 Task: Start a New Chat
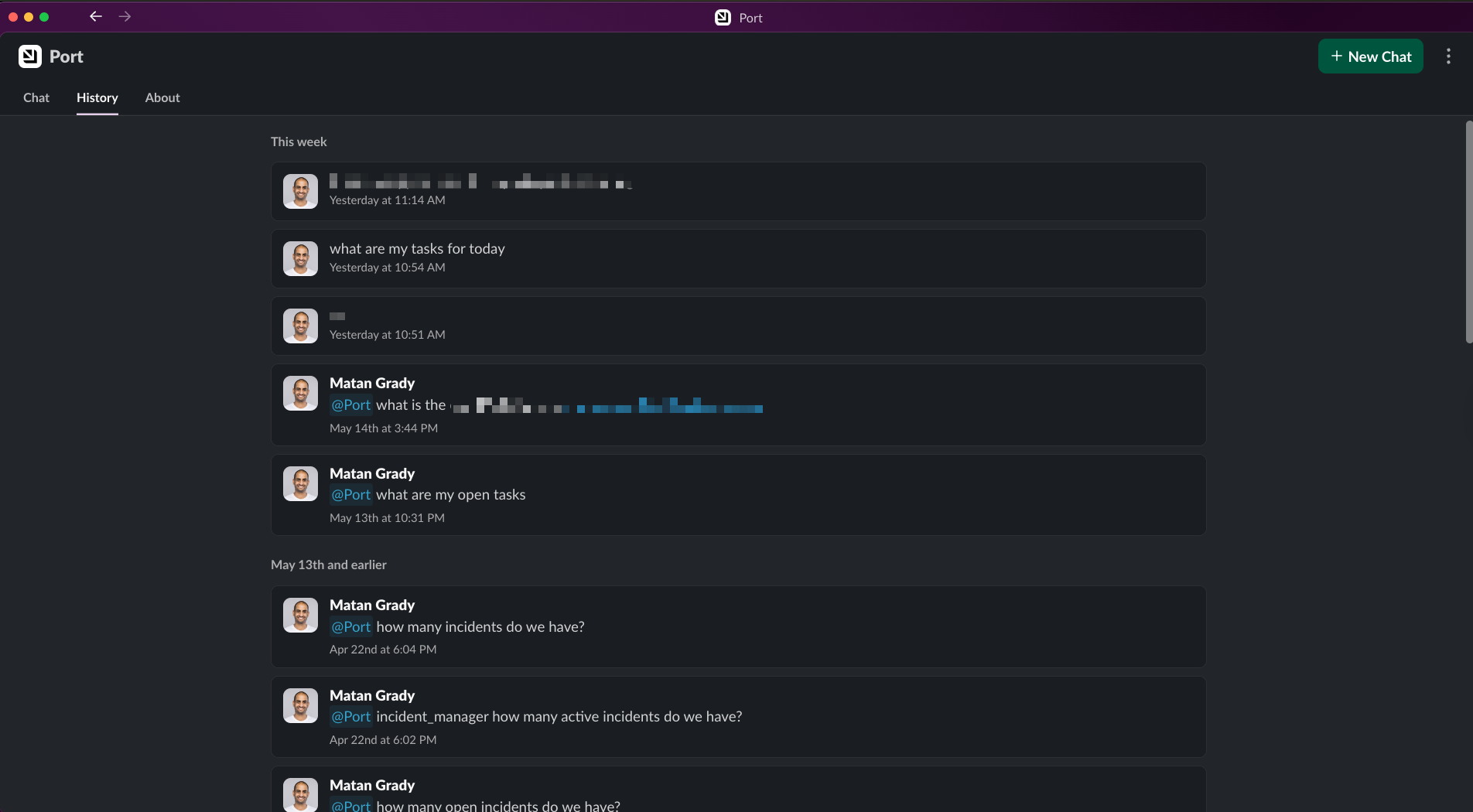pyautogui.click(x=1369, y=56)
